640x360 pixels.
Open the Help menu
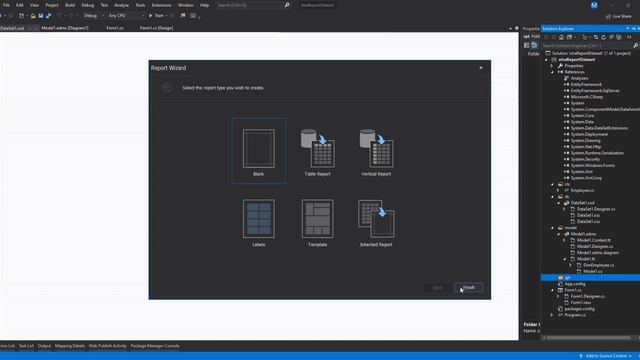(x=204, y=5)
